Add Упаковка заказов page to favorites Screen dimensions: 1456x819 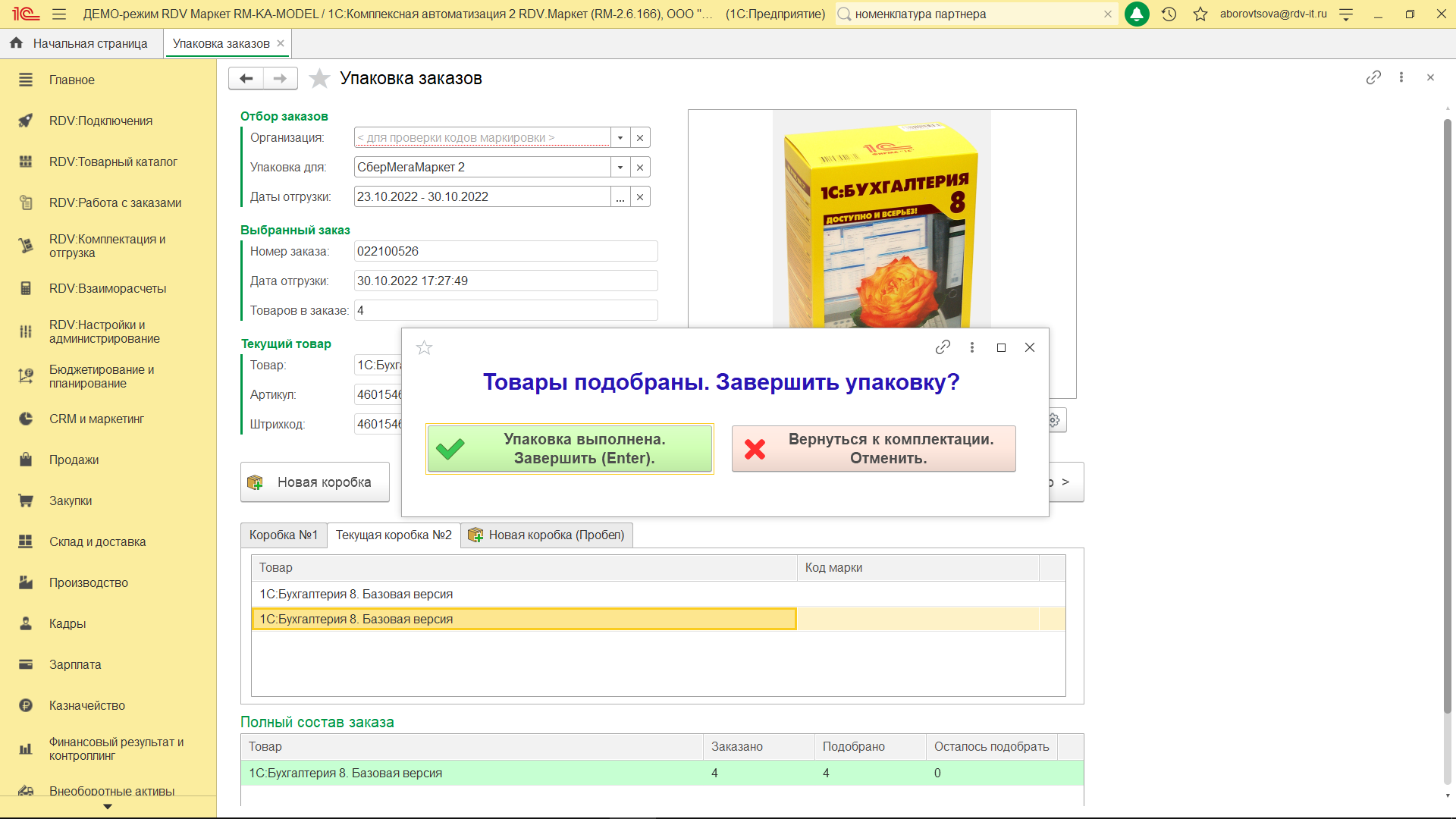tap(320, 78)
